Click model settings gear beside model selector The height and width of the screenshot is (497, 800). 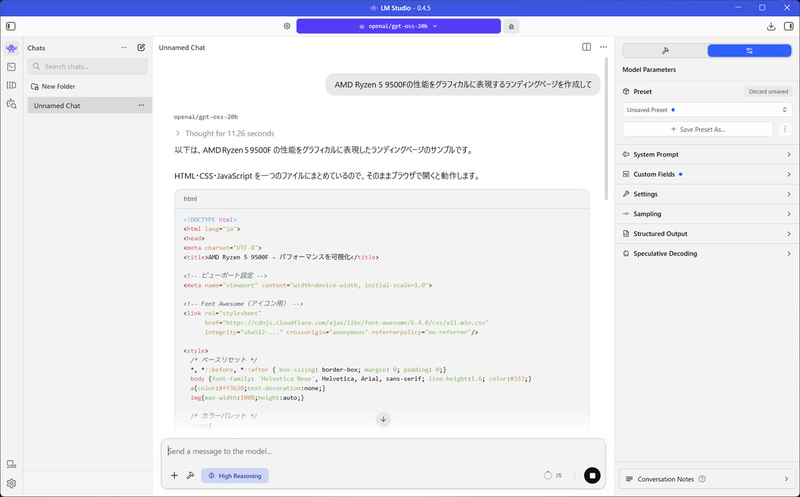tap(287, 26)
